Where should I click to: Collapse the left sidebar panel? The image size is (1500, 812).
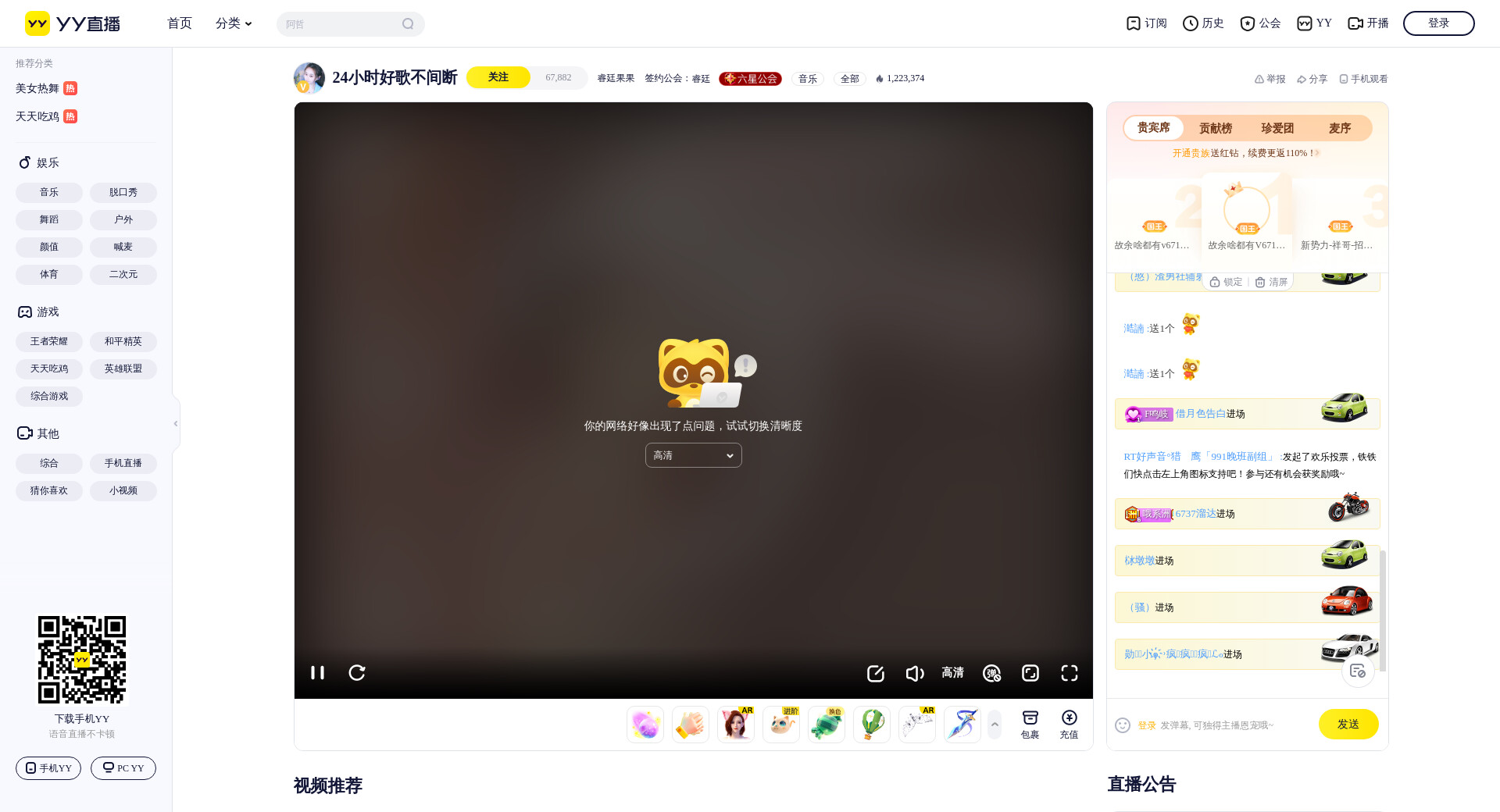coord(176,423)
